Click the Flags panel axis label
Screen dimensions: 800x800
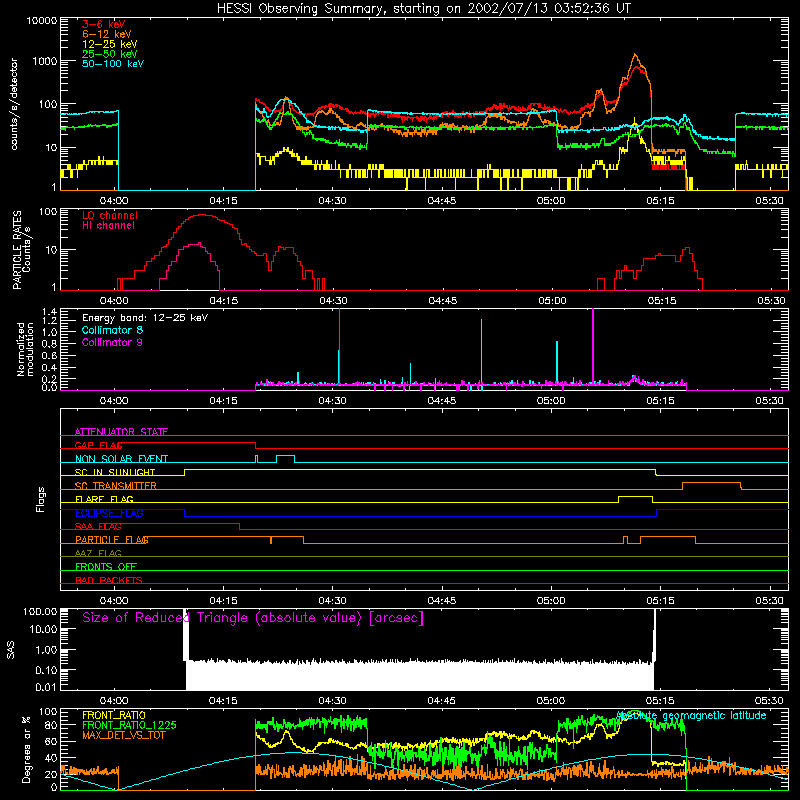41,499
